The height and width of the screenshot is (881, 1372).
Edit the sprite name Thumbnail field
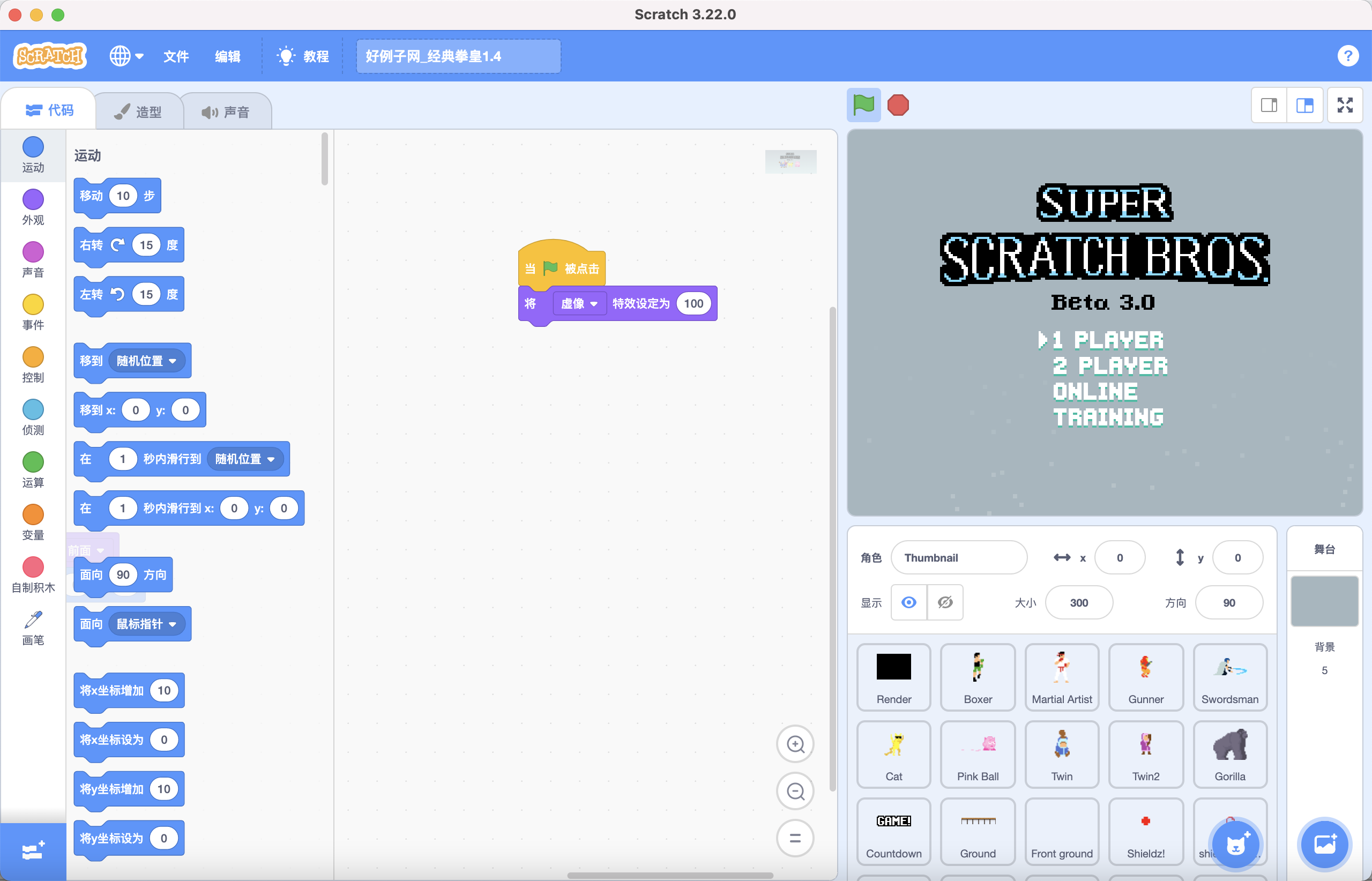[x=958, y=558]
